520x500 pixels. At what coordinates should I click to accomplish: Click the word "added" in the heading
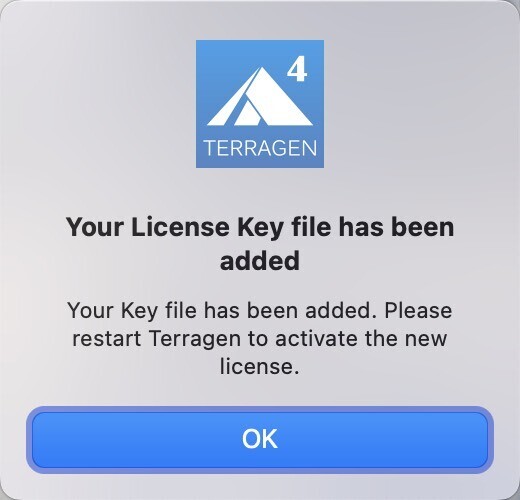[260, 260]
